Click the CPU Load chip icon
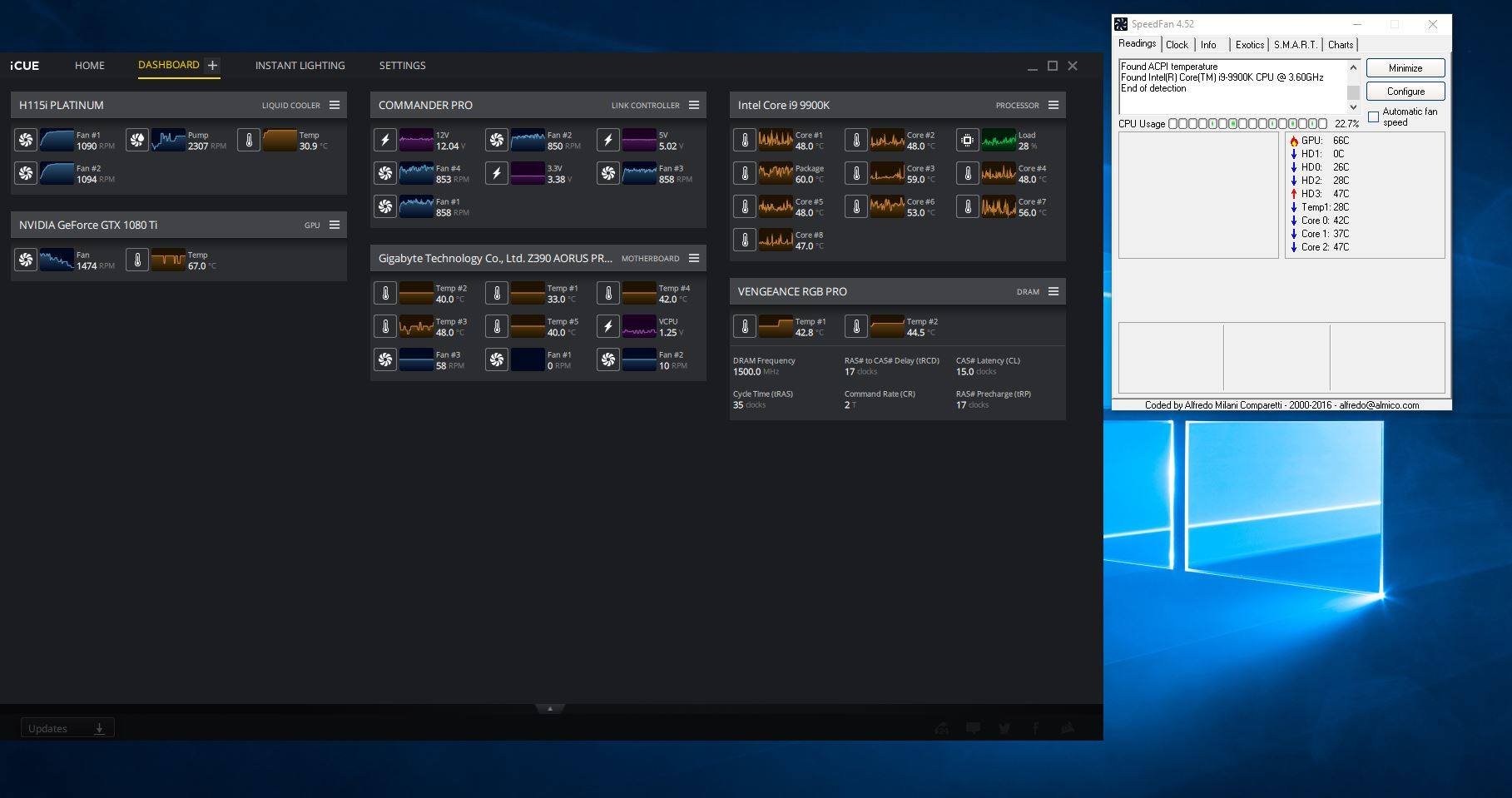This screenshot has width=1512, height=798. pos(968,140)
